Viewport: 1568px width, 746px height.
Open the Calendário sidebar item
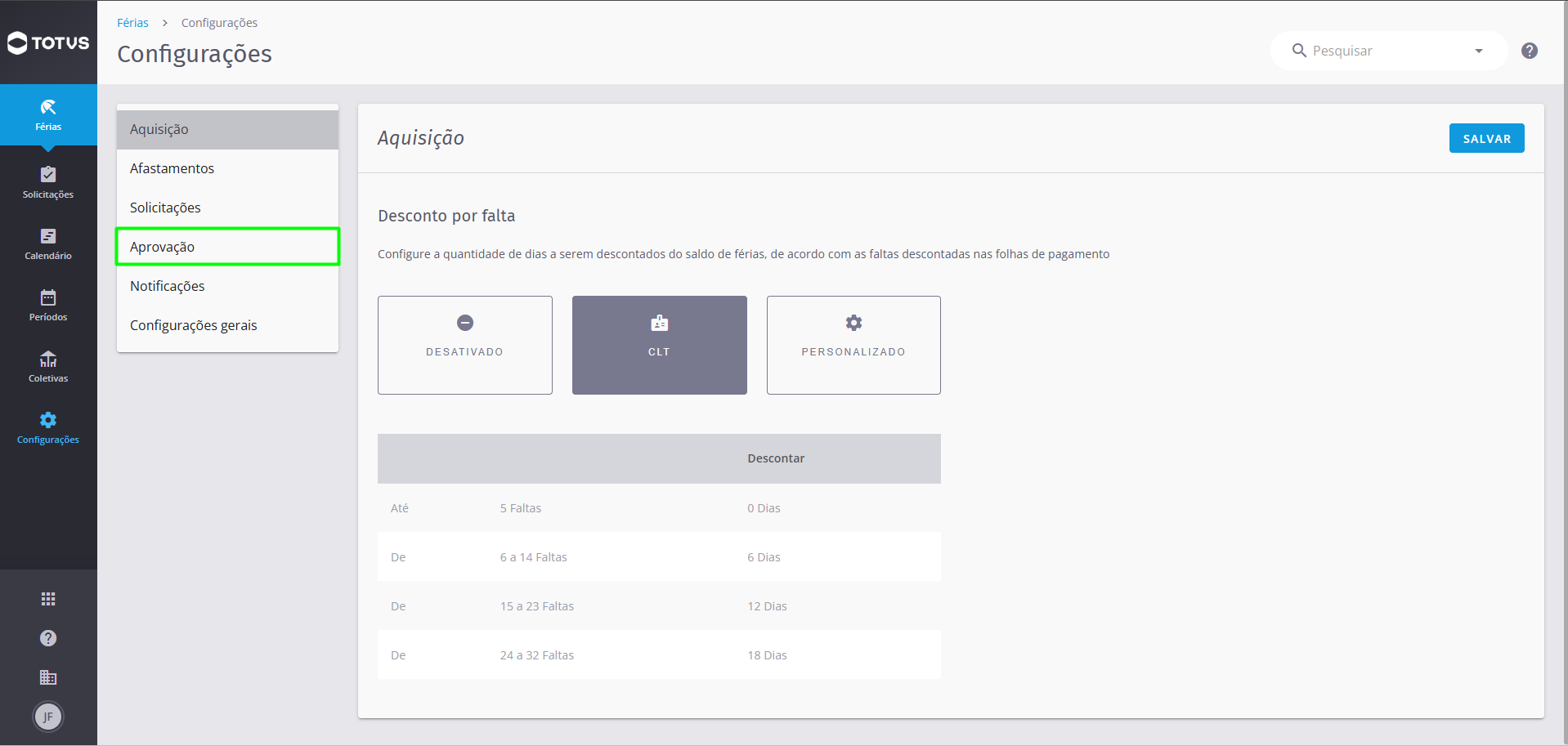(x=48, y=243)
